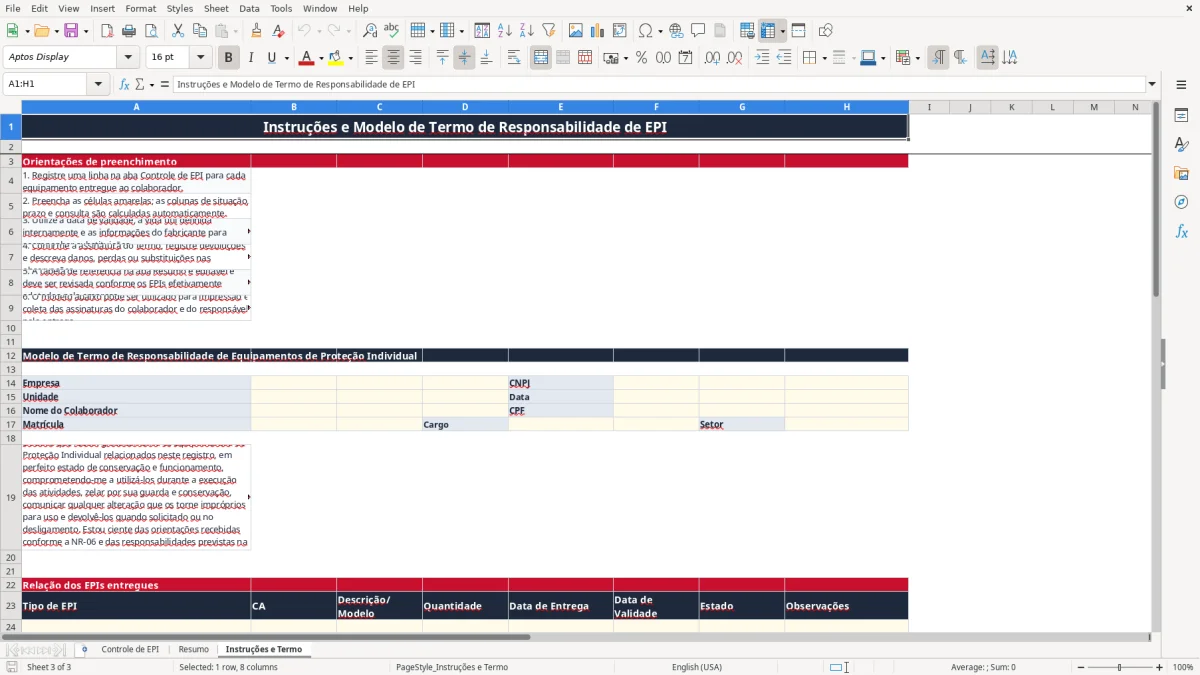Expand the formula bar
The height and width of the screenshot is (675, 1200).
(x=1152, y=84)
